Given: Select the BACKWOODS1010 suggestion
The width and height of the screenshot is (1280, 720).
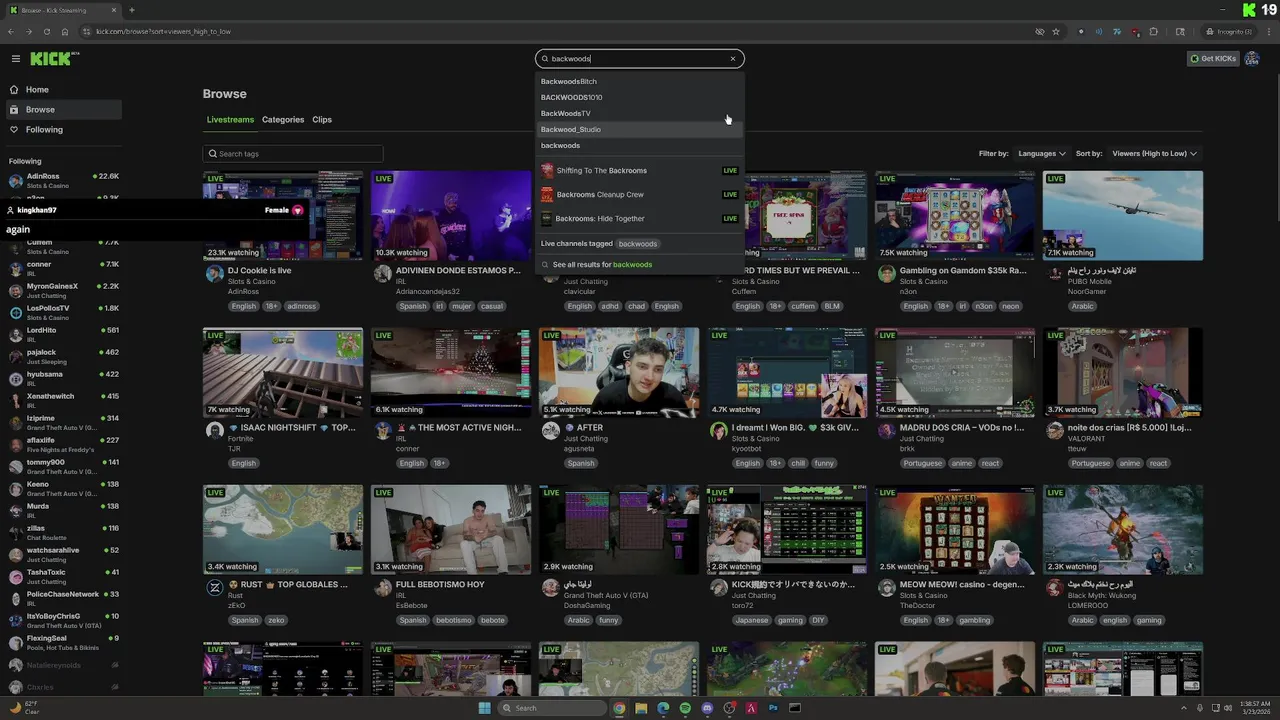Looking at the screenshot, I should point(640,98).
